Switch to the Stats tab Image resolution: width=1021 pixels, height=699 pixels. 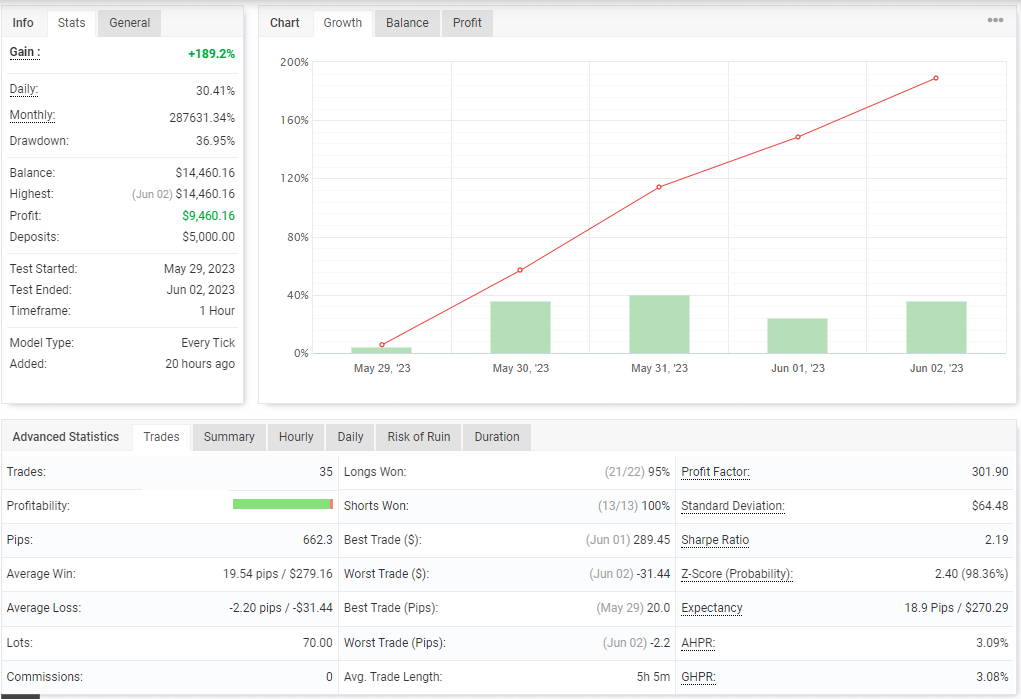click(71, 23)
